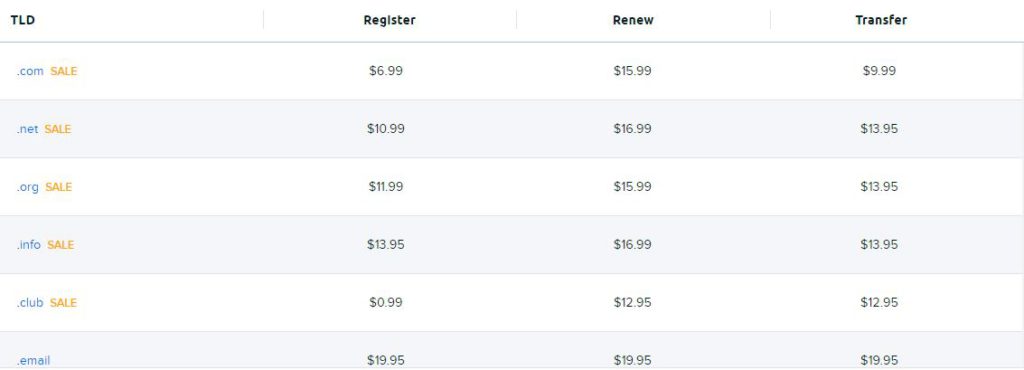Click the SALE badge next to .info
1024x370 pixels.
[61, 245]
